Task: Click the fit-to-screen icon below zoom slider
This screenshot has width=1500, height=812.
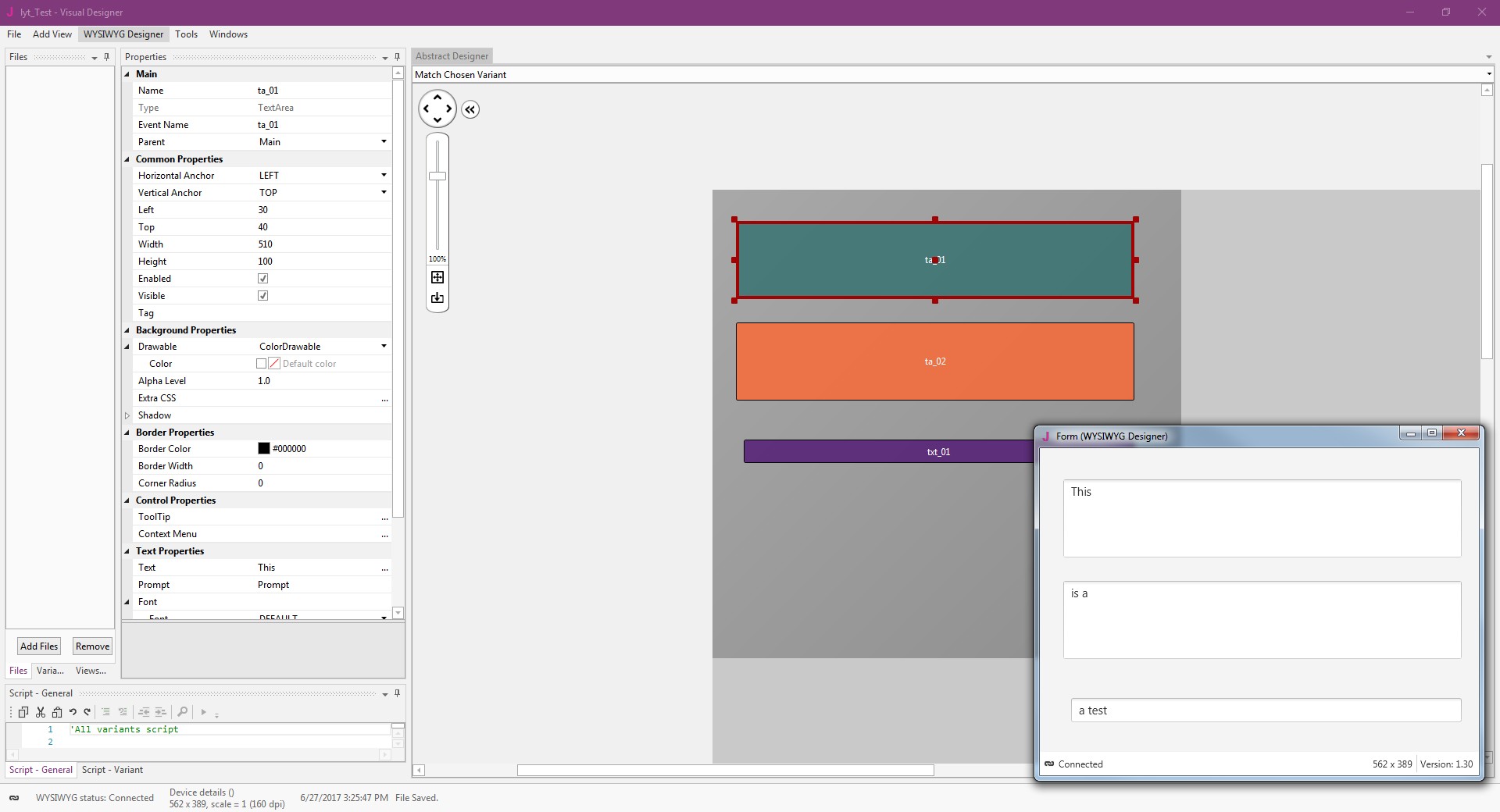Action: coord(437,277)
